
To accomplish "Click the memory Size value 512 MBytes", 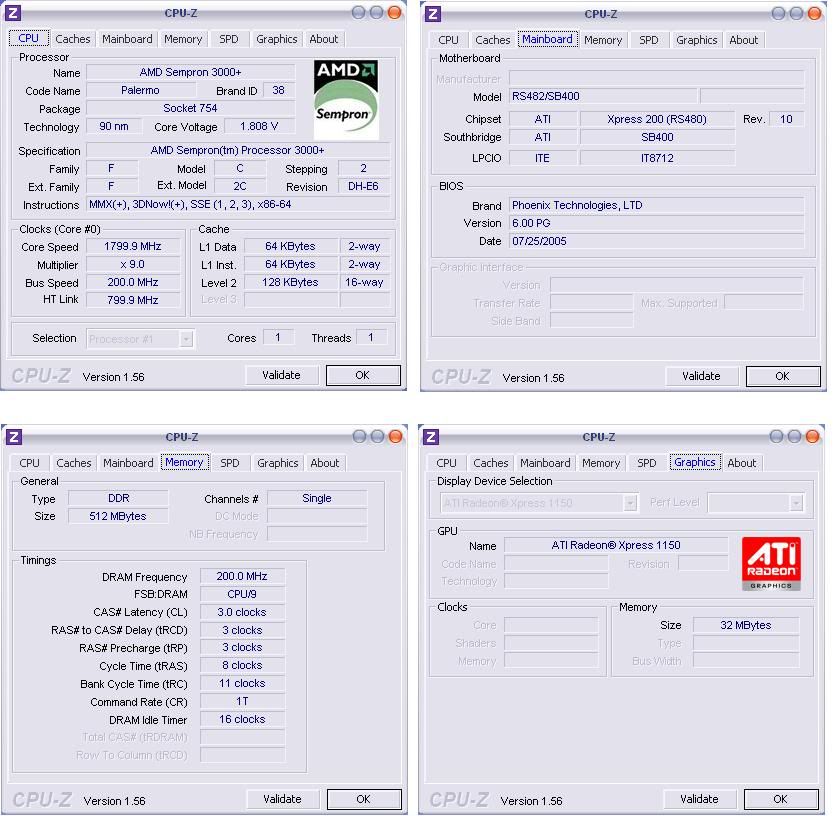I will (118, 516).
